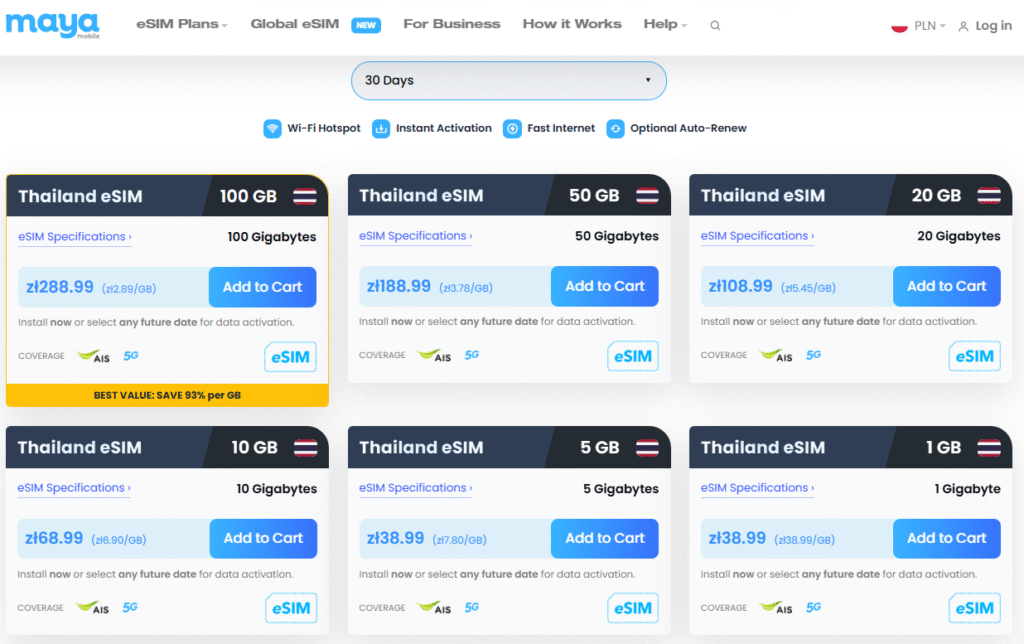Open Global eSIM page
The height and width of the screenshot is (644, 1024).
click(x=295, y=24)
